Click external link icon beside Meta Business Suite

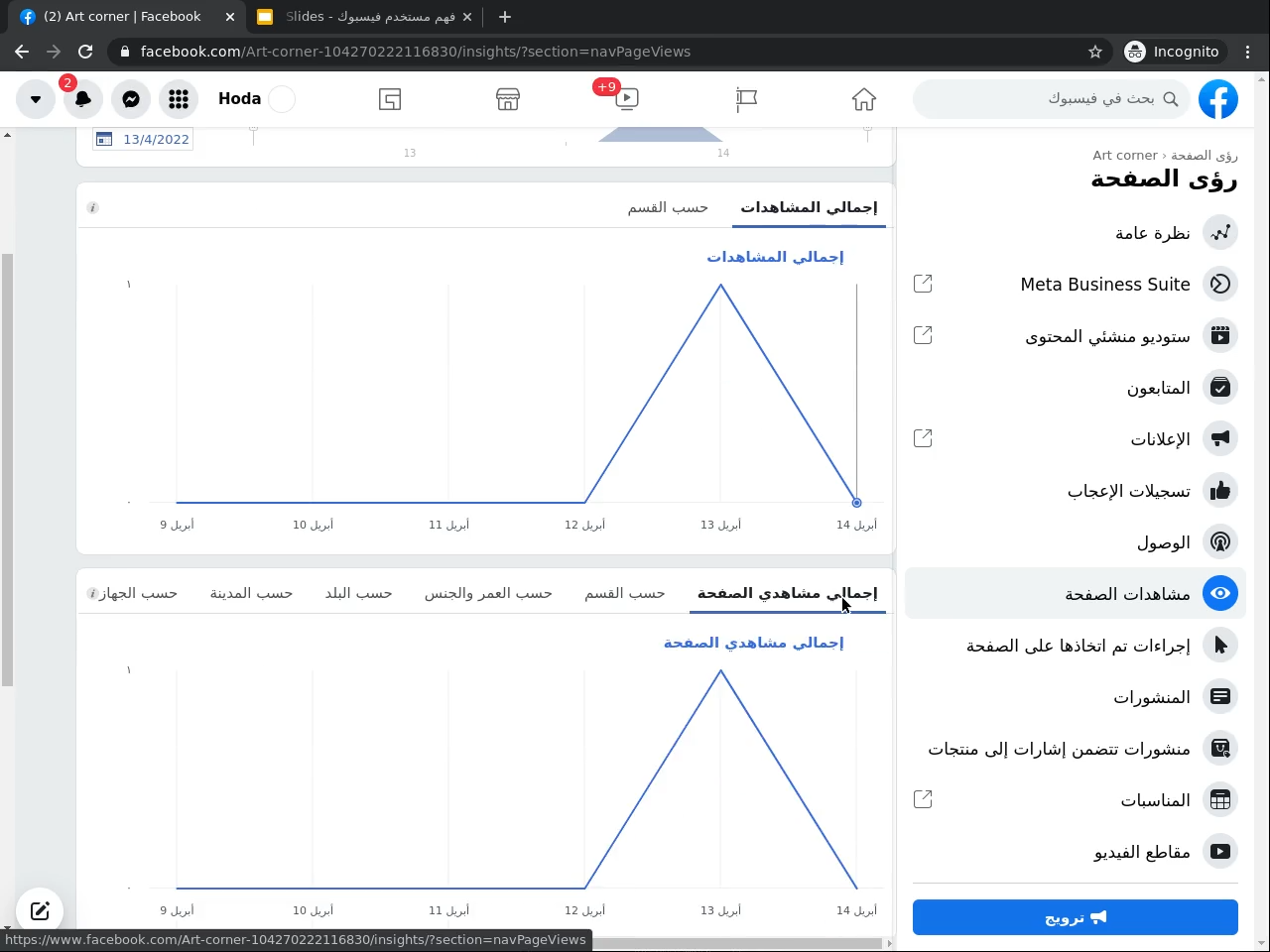click(x=923, y=284)
